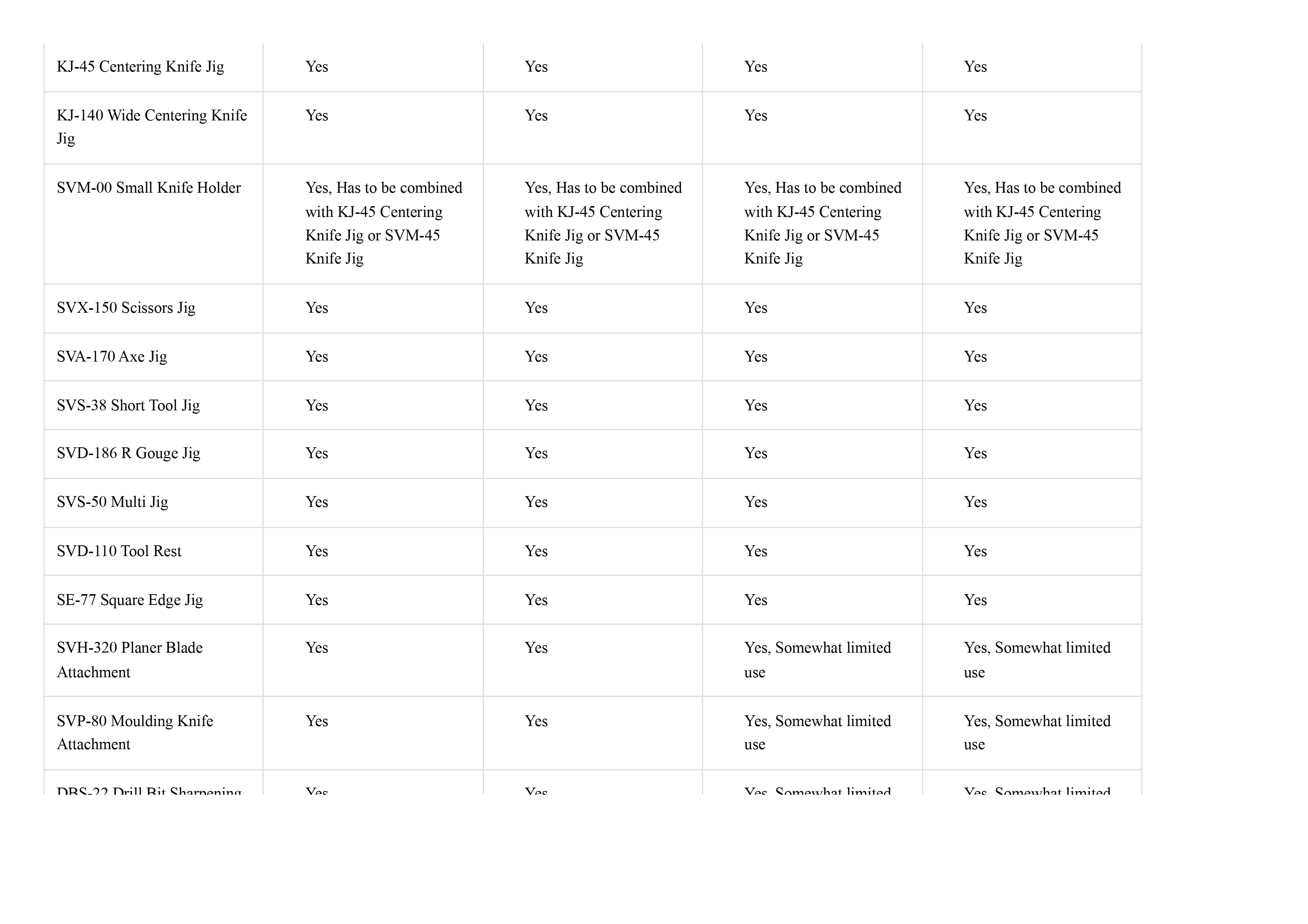
Task: Click the second Yes in the SE-77 row
Action: [536, 600]
